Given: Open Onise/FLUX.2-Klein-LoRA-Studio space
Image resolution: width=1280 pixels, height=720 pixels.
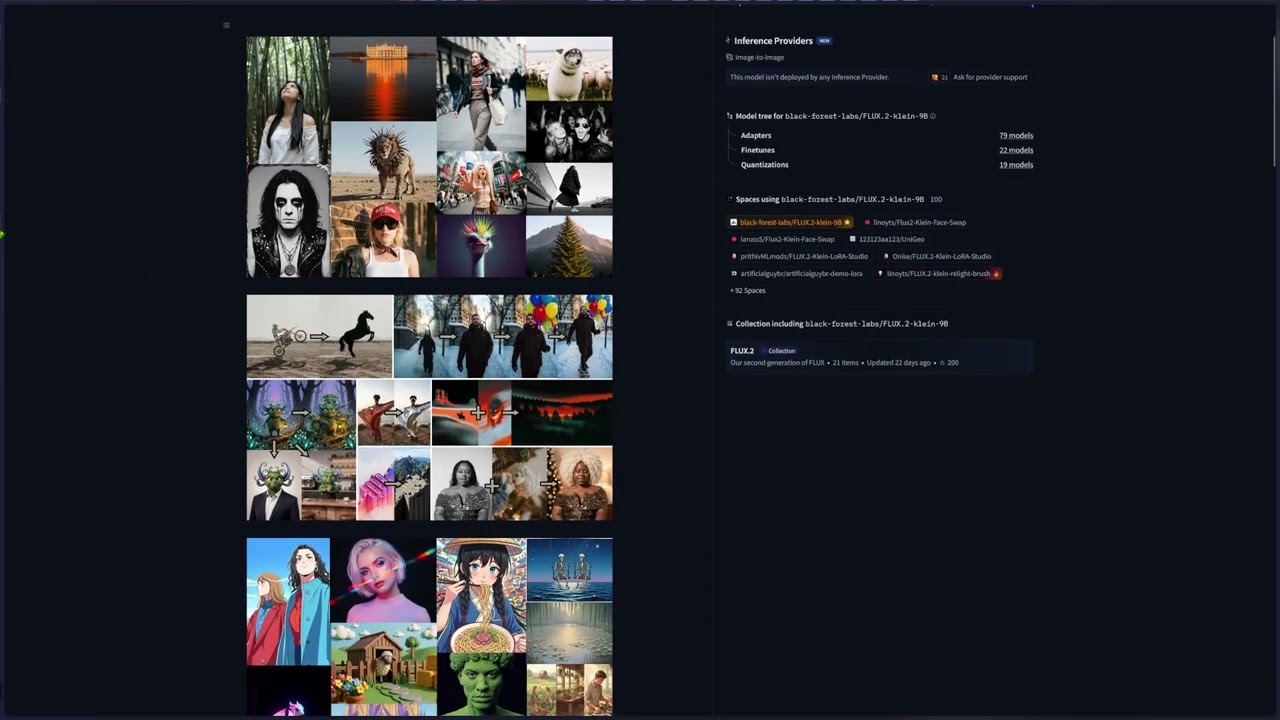Looking at the screenshot, I should (x=937, y=256).
